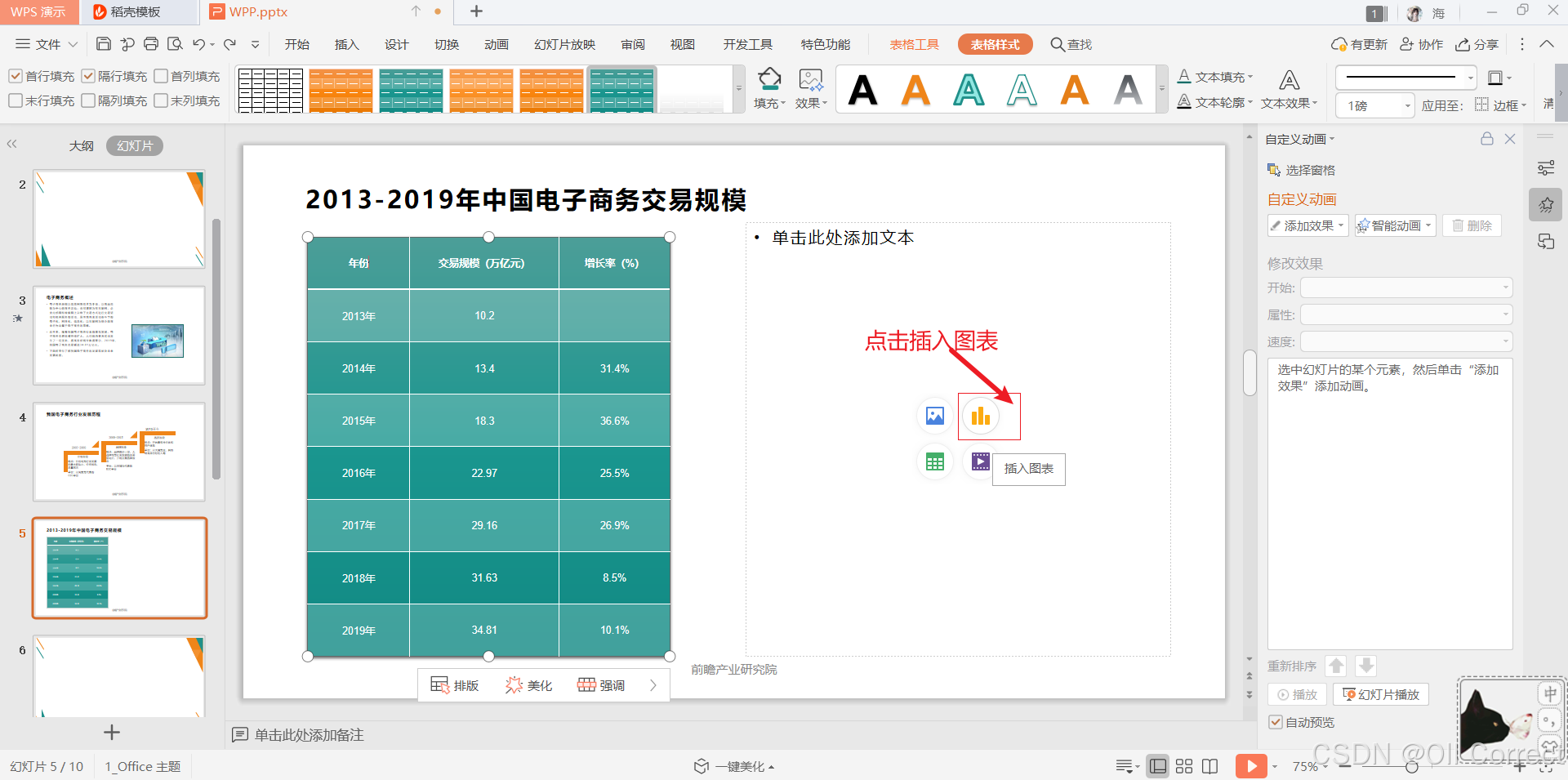This screenshot has height=780, width=1568.
Task: Open the 智能动画 dropdown
Action: point(1396,225)
